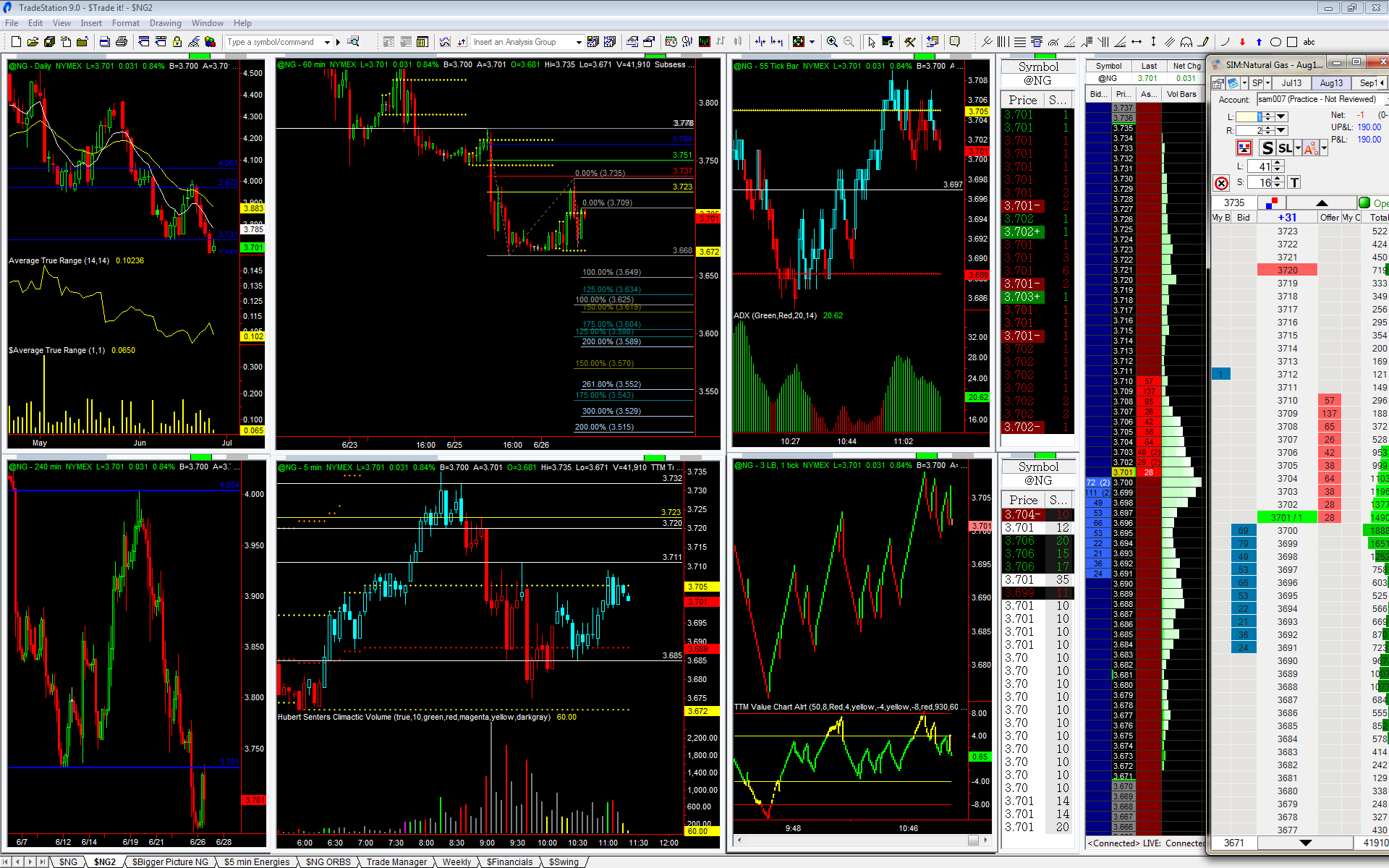Open the File menu
The width and height of the screenshot is (1389, 868).
point(12,23)
